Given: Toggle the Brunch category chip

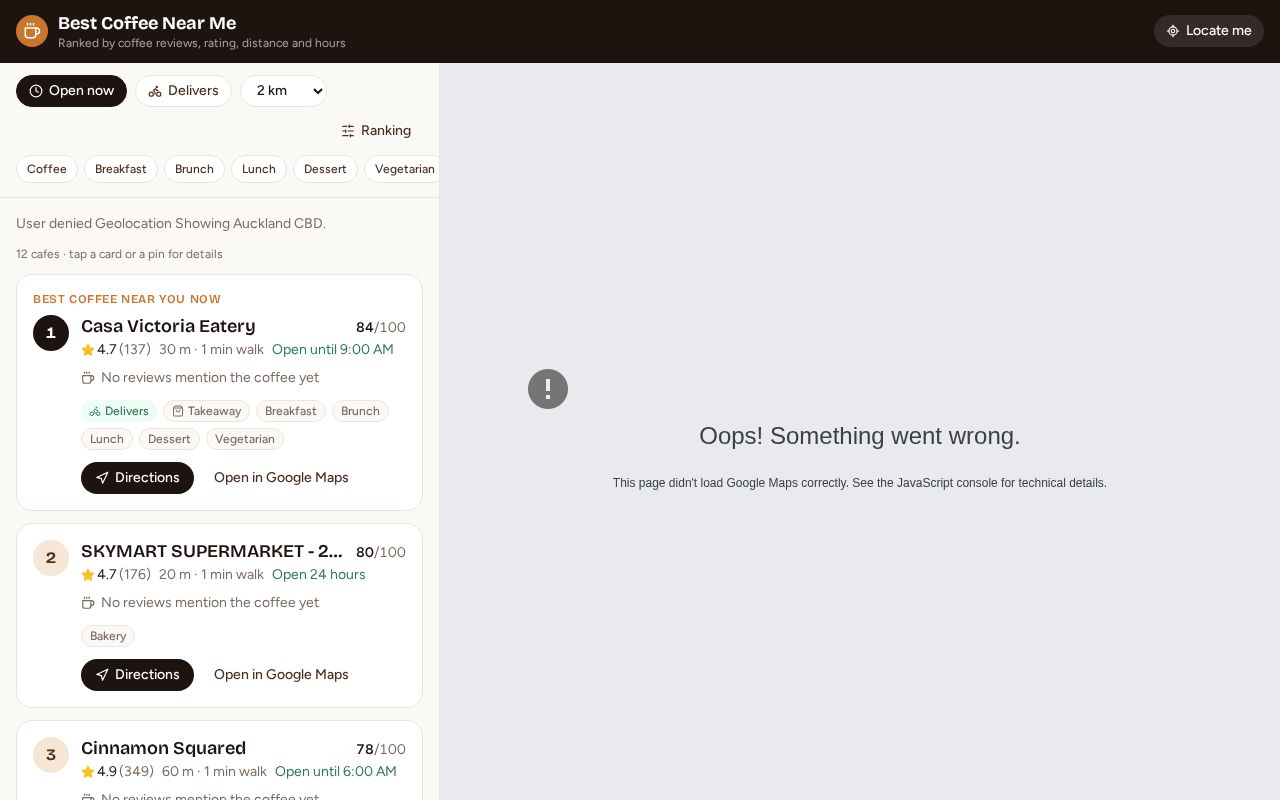Looking at the screenshot, I should pyautogui.click(x=194, y=169).
